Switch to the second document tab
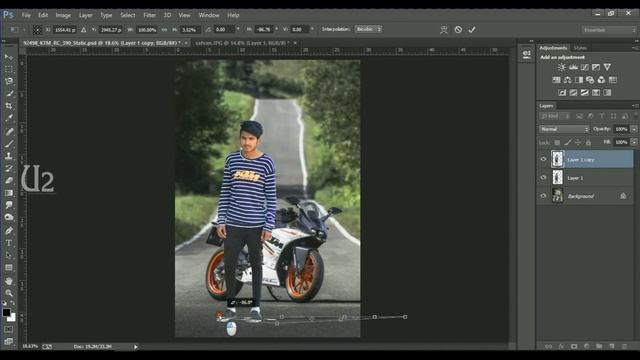 click(242, 42)
